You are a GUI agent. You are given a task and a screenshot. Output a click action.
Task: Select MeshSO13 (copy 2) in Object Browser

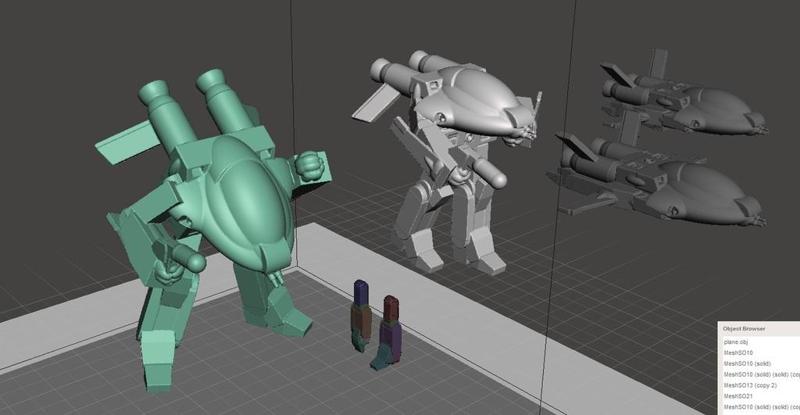(x=750, y=385)
